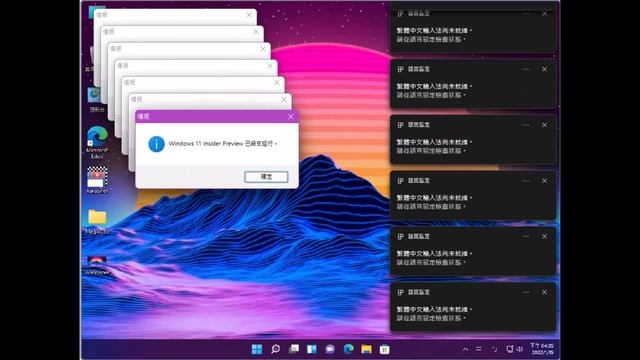Close the rearmost stacked dialog window
The image size is (640, 360).
pyautogui.click(x=249, y=15)
